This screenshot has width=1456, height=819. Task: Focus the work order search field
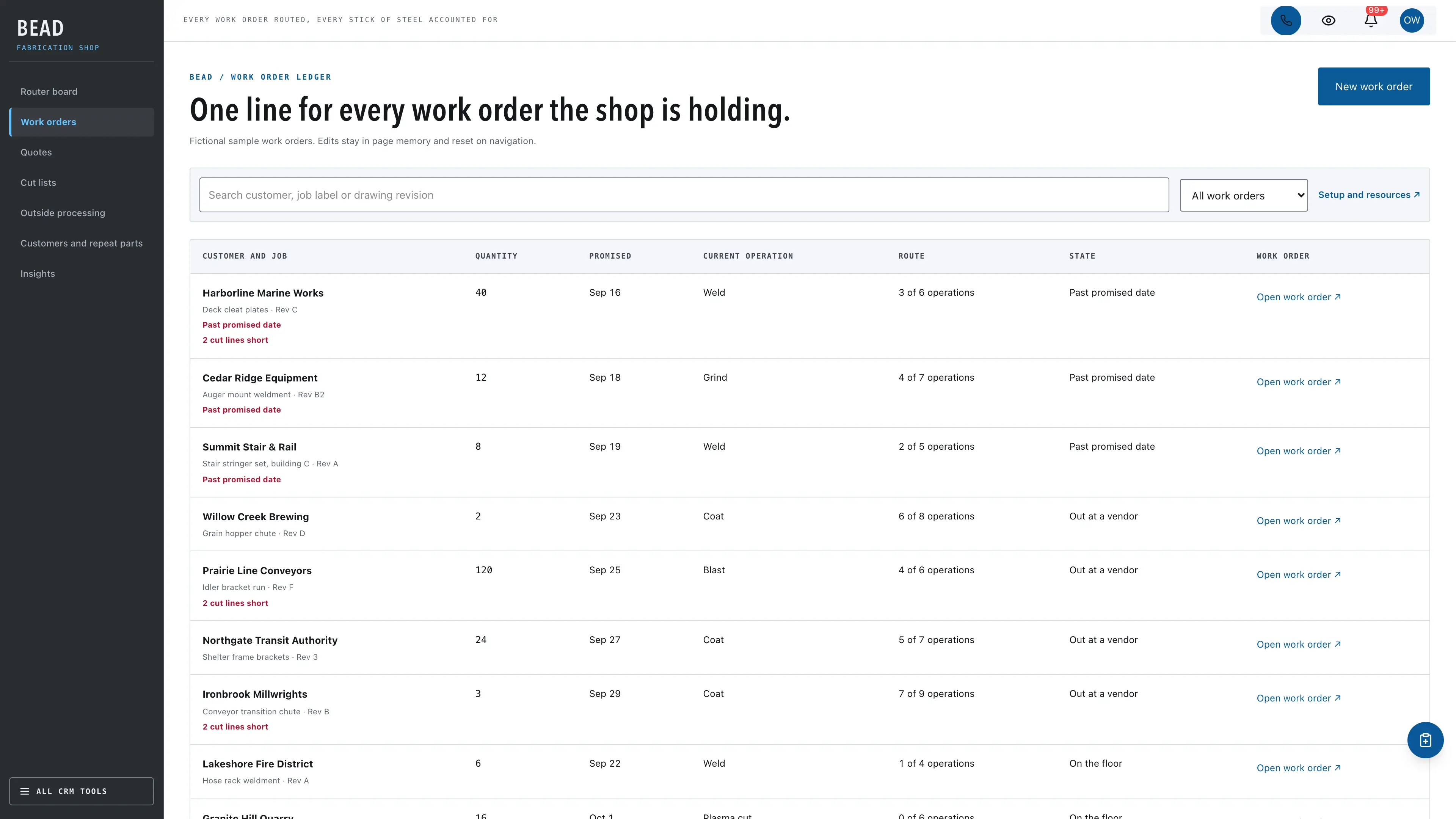coord(684,195)
